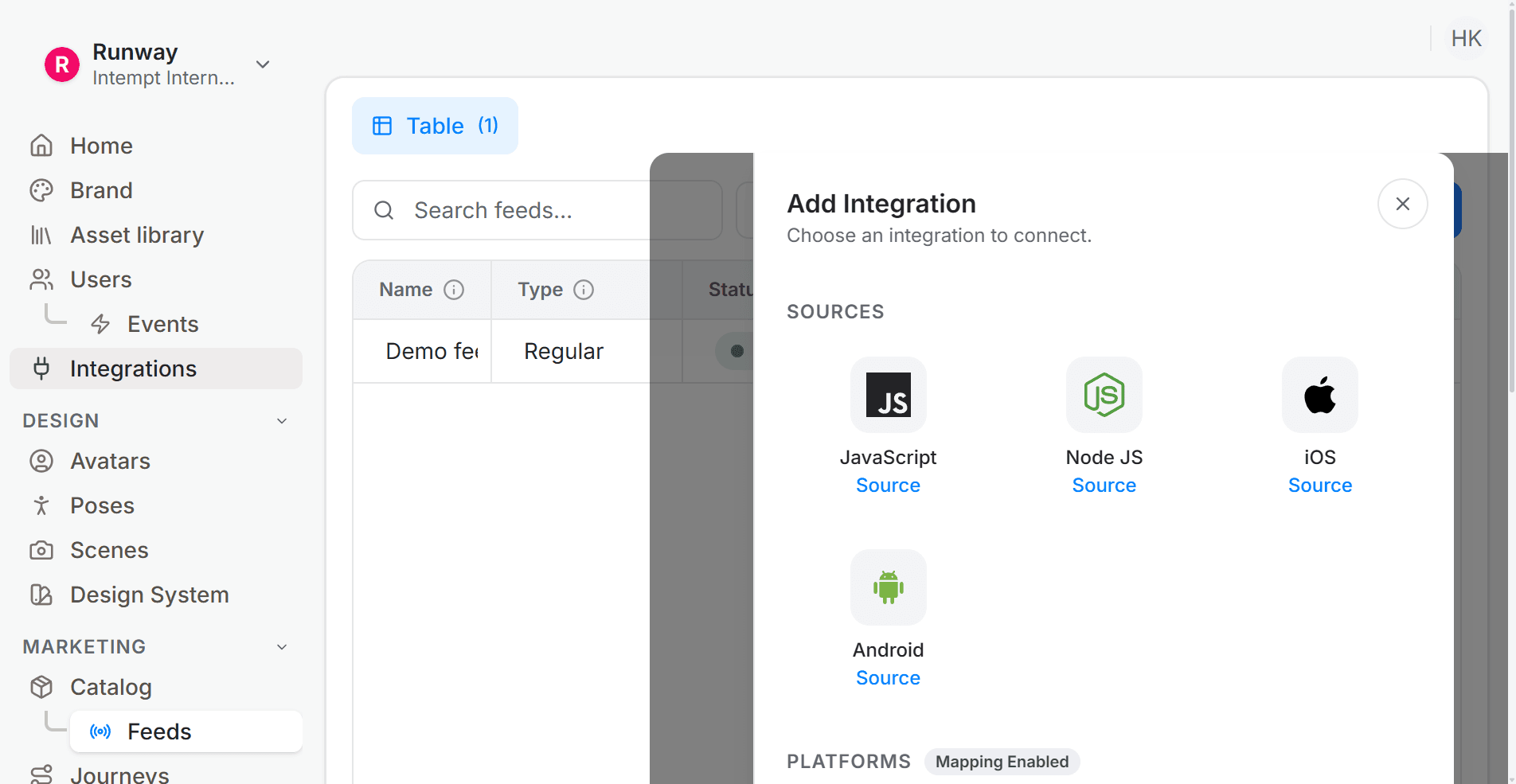Click the Feeds broadcast icon
This screenshot has height=784, width=1516.
pyautogui.click(x=100, y=731)
